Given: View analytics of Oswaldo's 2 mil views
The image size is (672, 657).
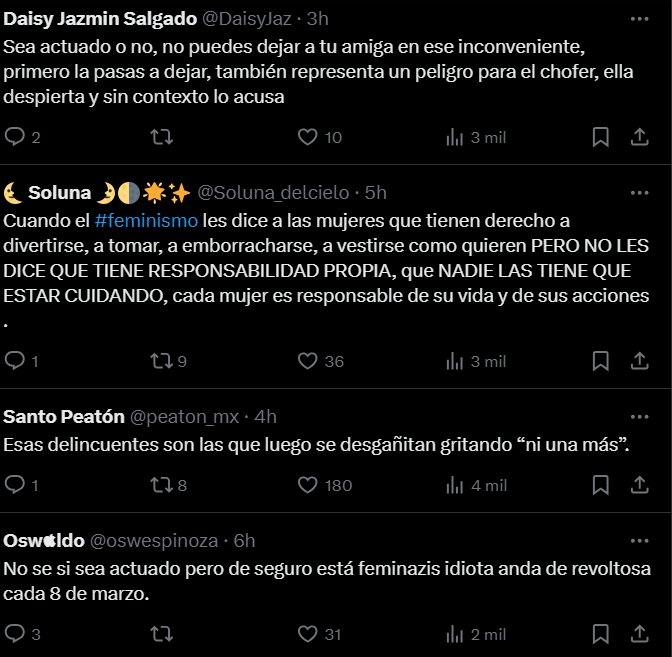Looking at the screenshot, I should 476,634.
